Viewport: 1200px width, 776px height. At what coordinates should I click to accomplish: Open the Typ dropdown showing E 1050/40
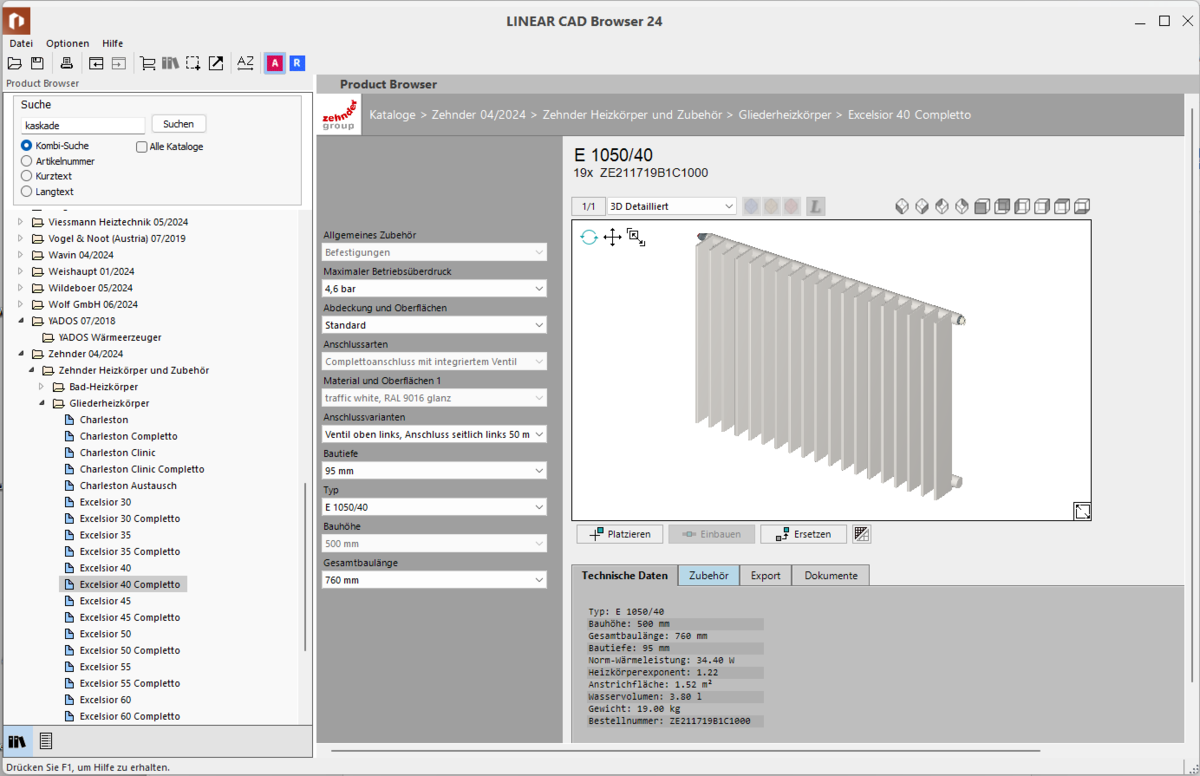pyautogui.click(x=433, y=506)
